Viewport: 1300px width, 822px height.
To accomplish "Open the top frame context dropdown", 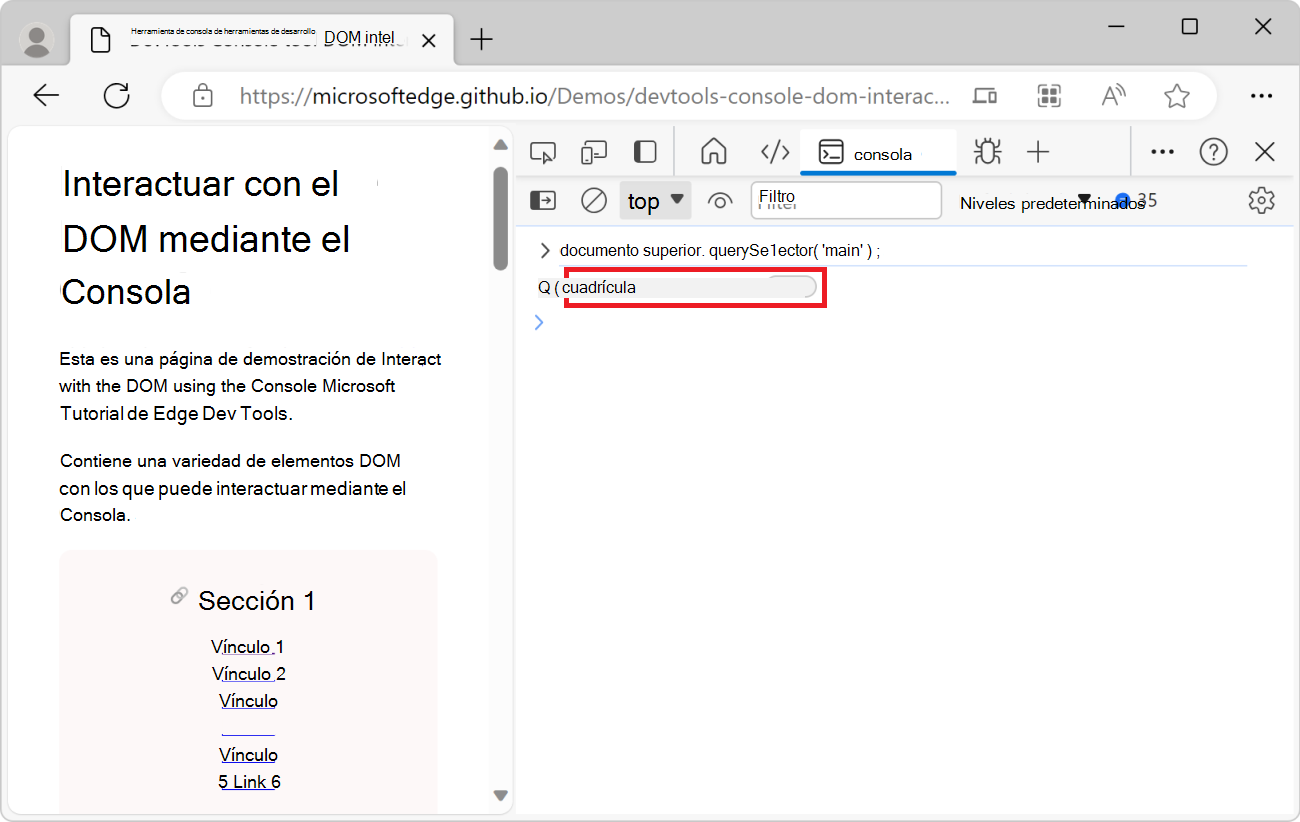I will click(655, 200).
